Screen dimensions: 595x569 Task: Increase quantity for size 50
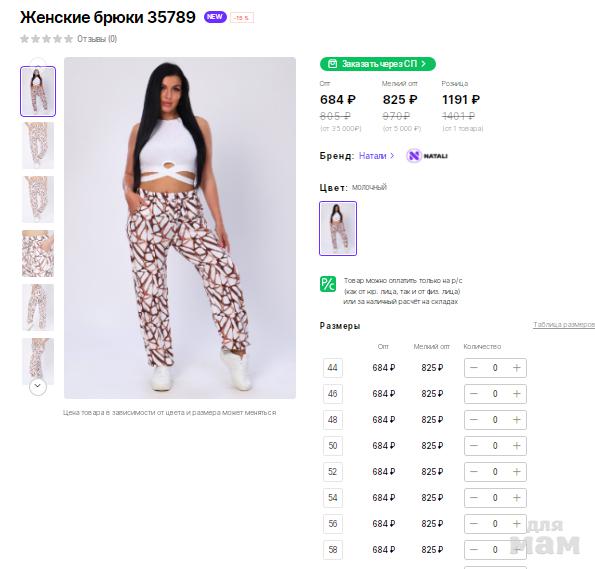tap(516, 446)
